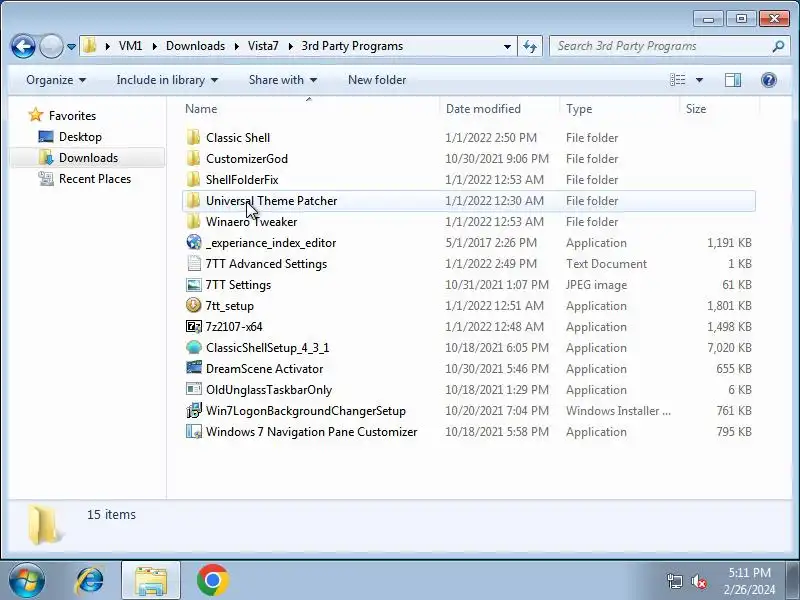Launch Google Chrome from the taskbar
This screenshot has height=600, width=800.
click(x=212, y=580)
